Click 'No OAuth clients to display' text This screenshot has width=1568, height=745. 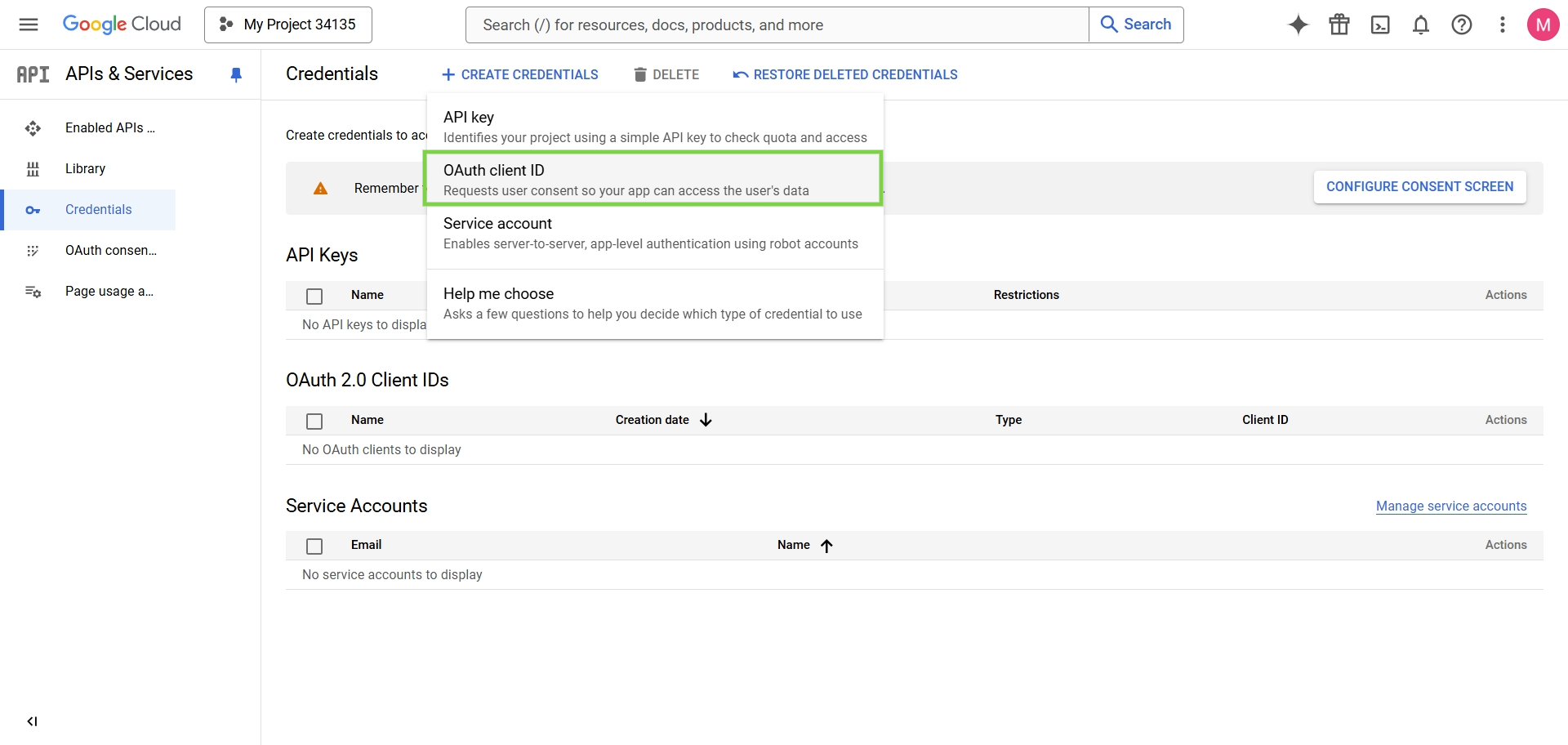click(x=381, y=450)
